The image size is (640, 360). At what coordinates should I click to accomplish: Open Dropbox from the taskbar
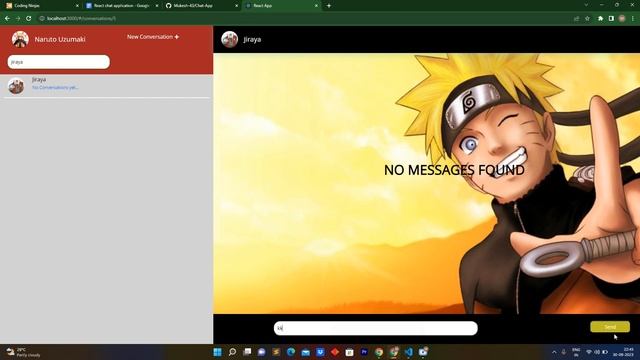tap(320, 352)
